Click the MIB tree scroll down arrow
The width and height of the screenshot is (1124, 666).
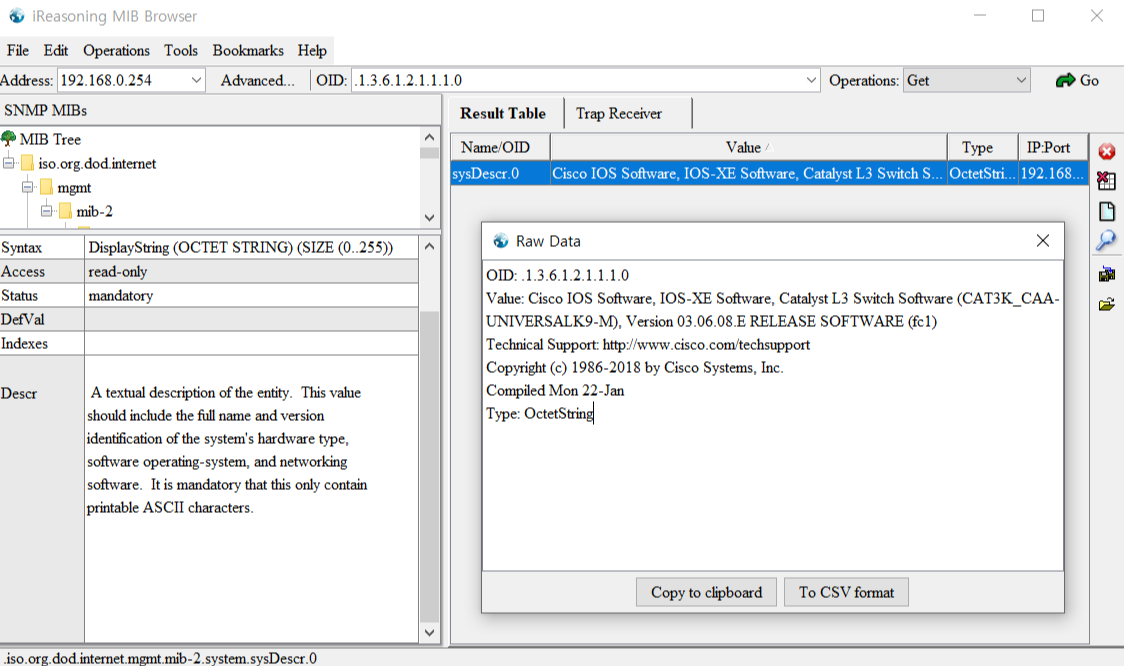coord(429,218)
